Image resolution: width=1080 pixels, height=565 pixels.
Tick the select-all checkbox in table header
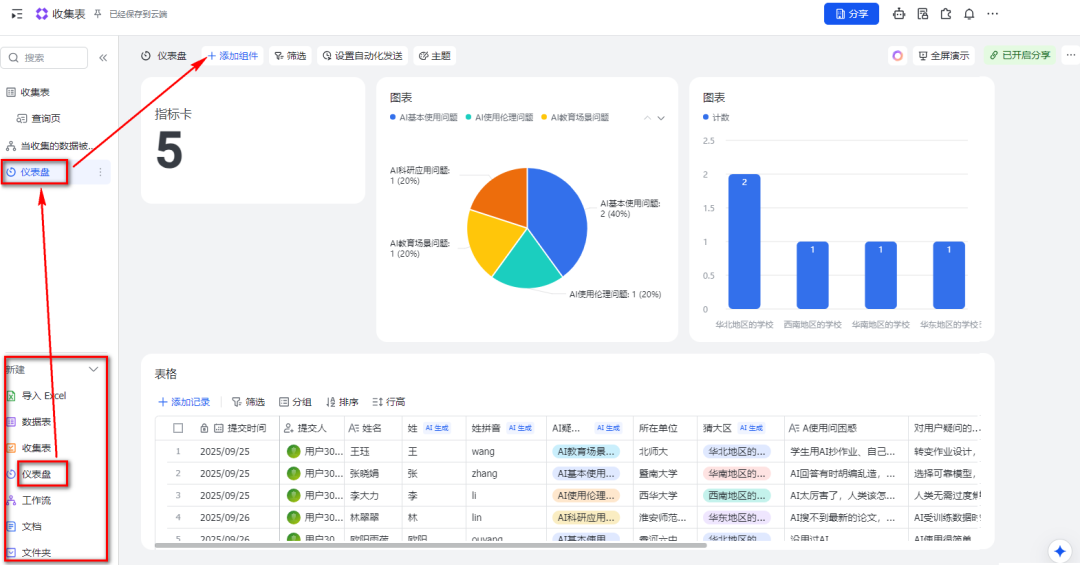[178, 428]
